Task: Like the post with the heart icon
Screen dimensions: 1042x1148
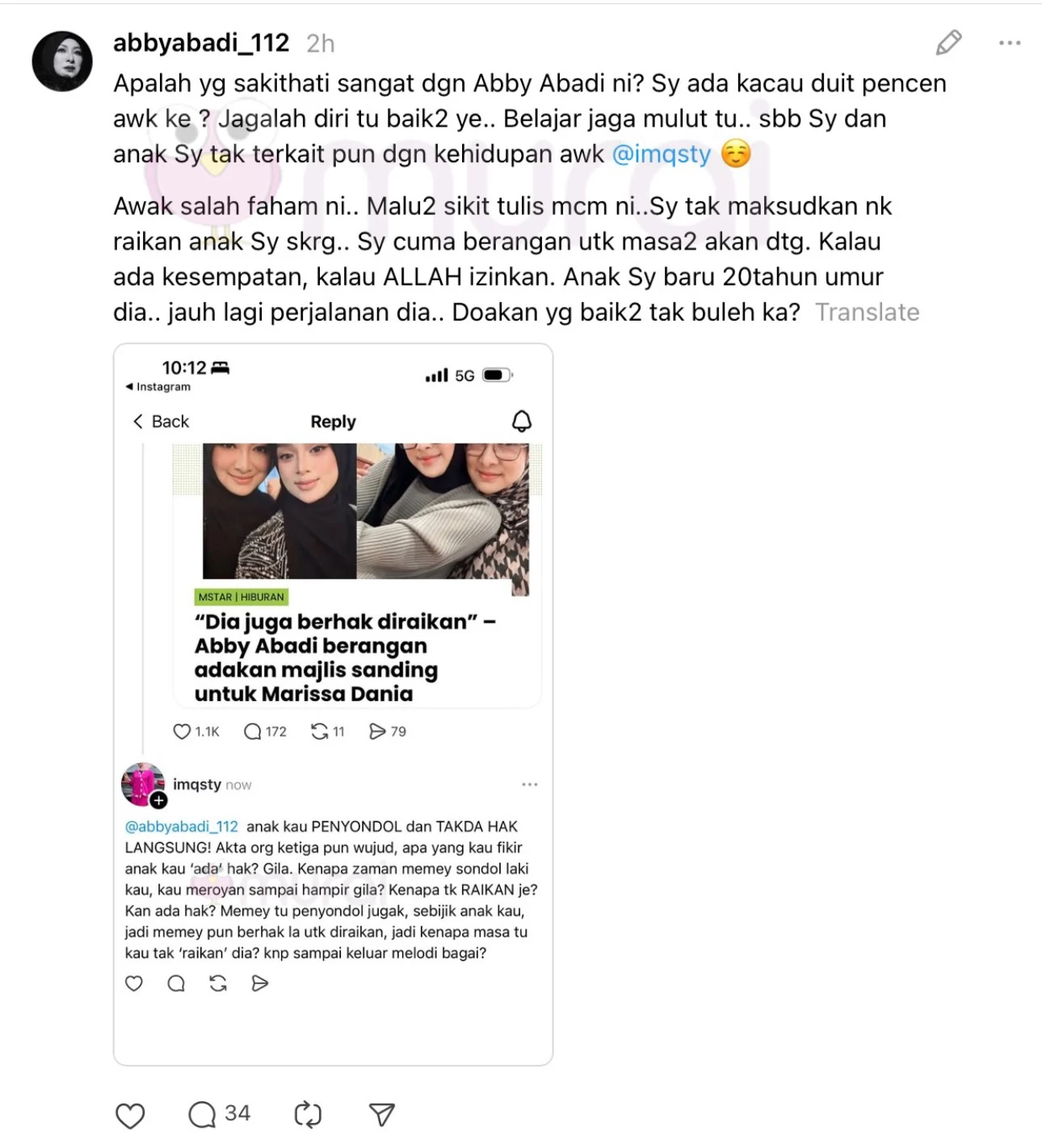Action: coord(130,1115)
